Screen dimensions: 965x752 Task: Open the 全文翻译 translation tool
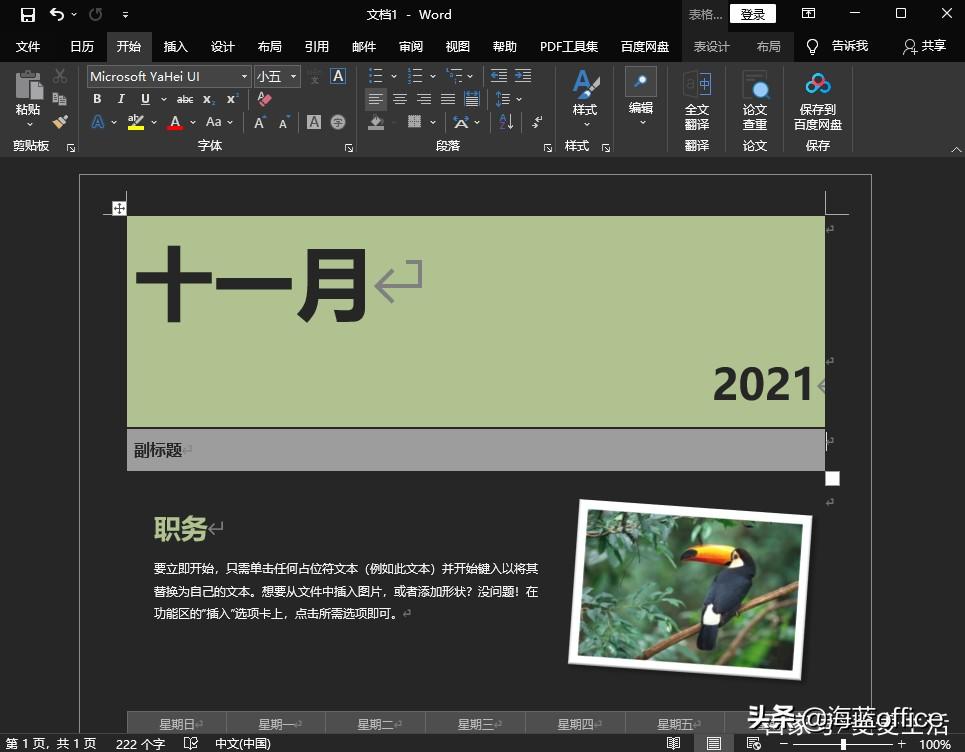point(697,101)
